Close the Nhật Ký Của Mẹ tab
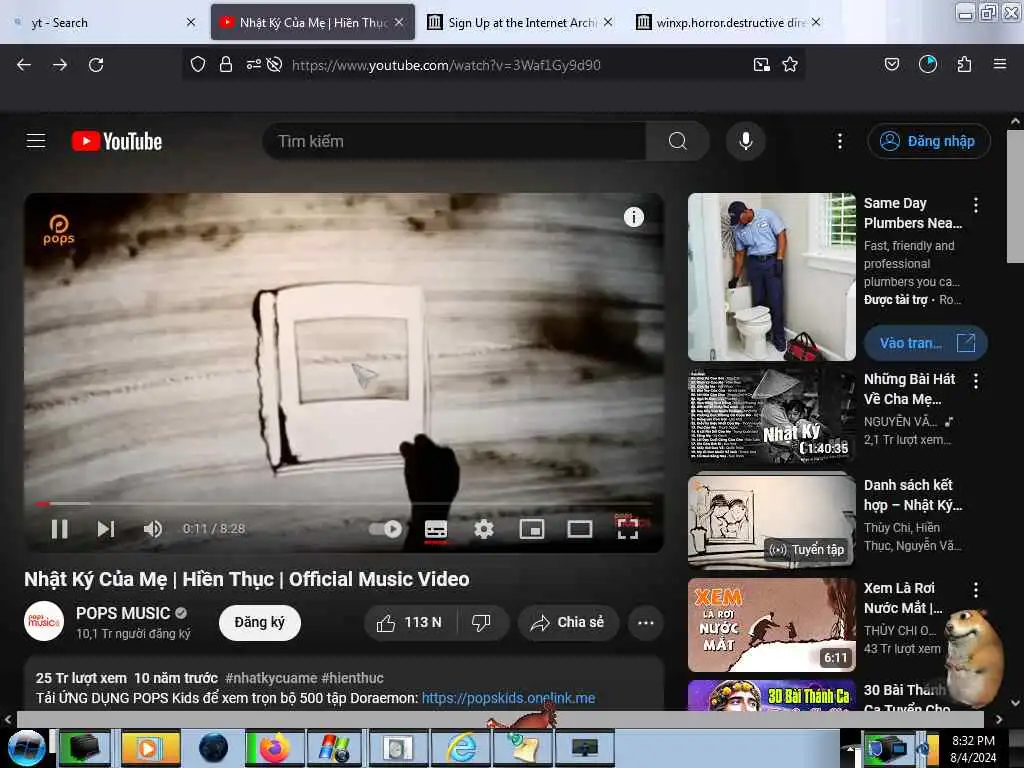This screenshot has width=1024, height=768. 399,22
